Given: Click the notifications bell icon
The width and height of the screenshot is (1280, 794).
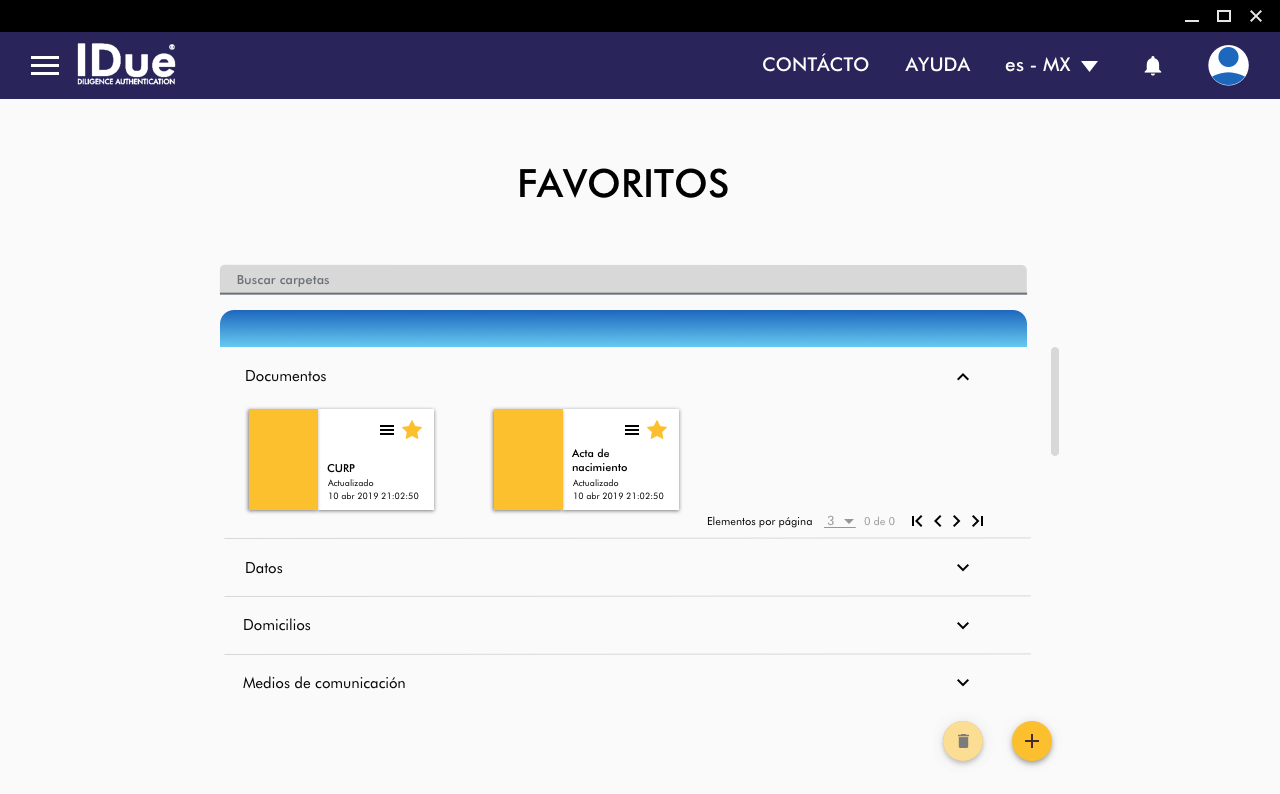Looking at the screenshot, I should coord(1152,66).
